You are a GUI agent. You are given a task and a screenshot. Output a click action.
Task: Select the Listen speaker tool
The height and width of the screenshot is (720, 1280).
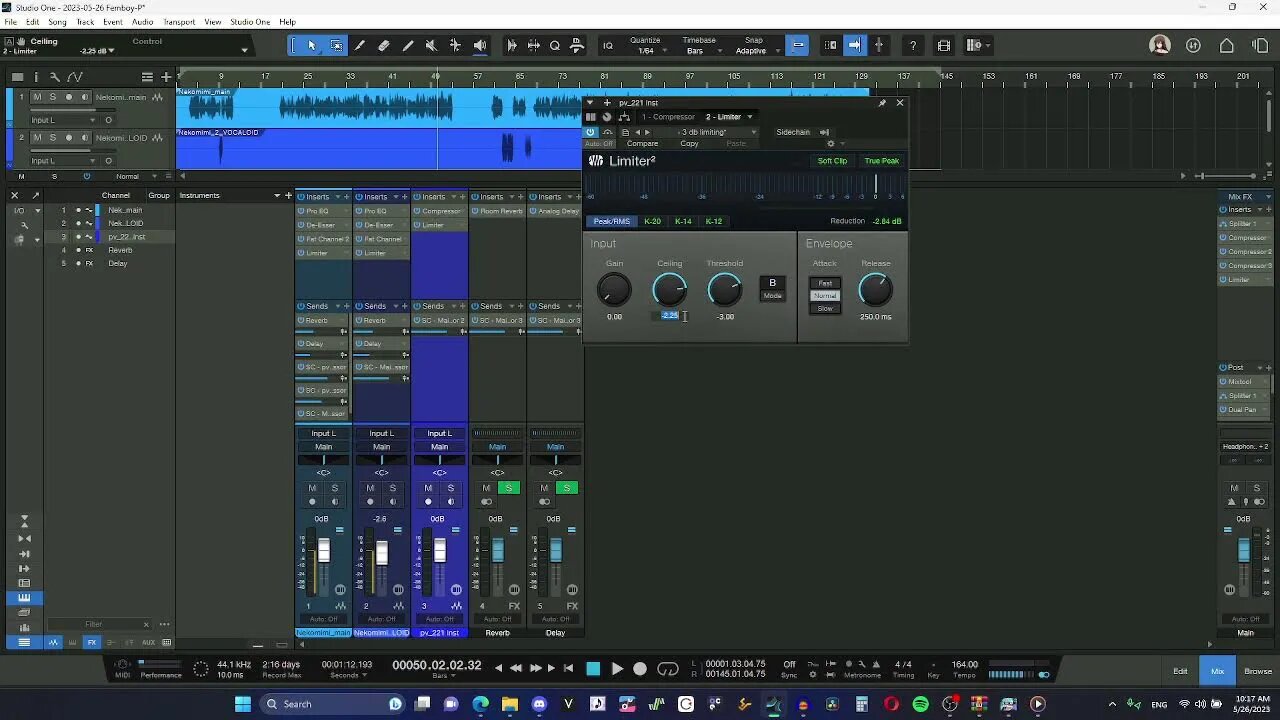[x=480, y=45]
